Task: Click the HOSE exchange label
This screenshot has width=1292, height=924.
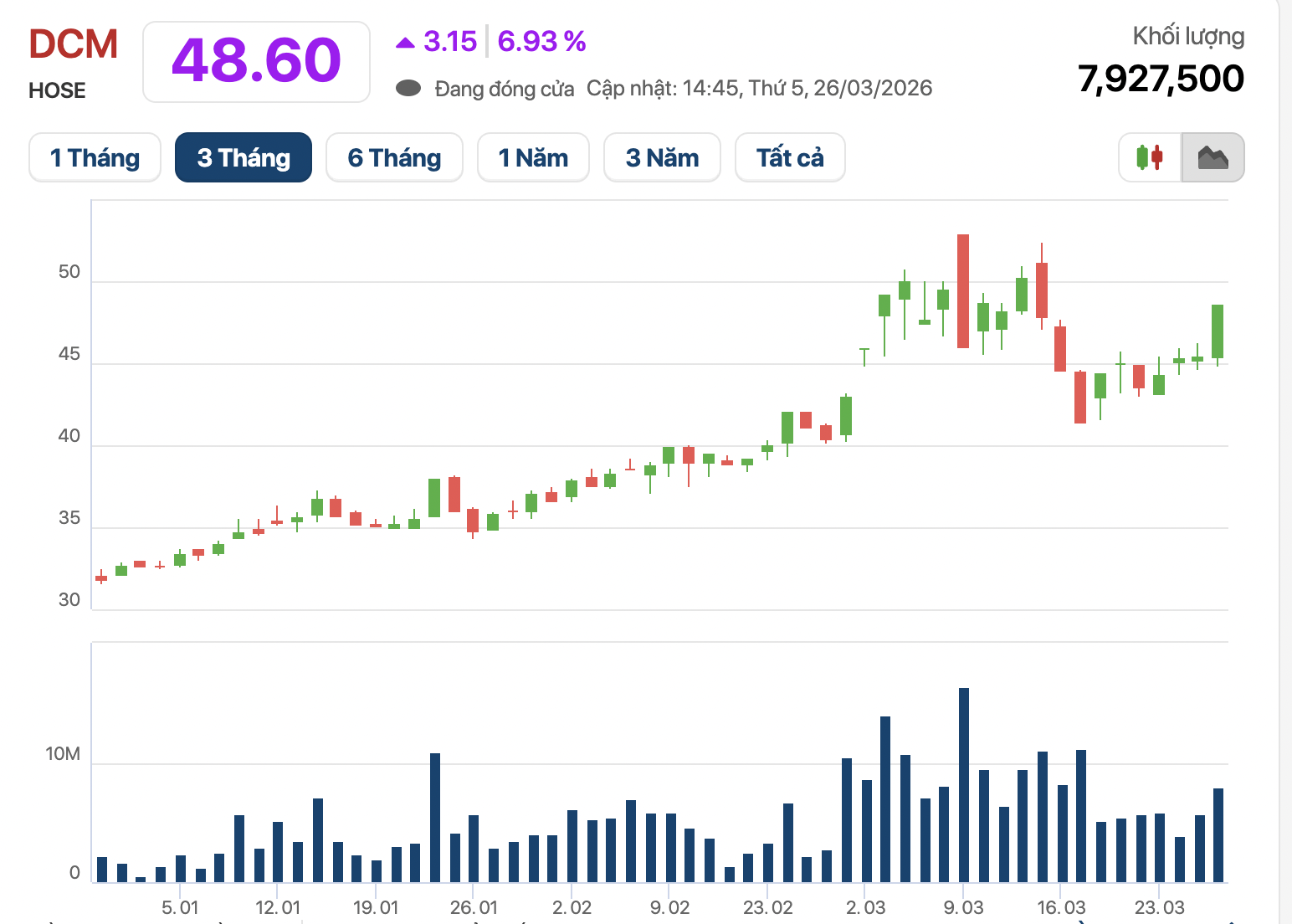Action: [57, 90]
